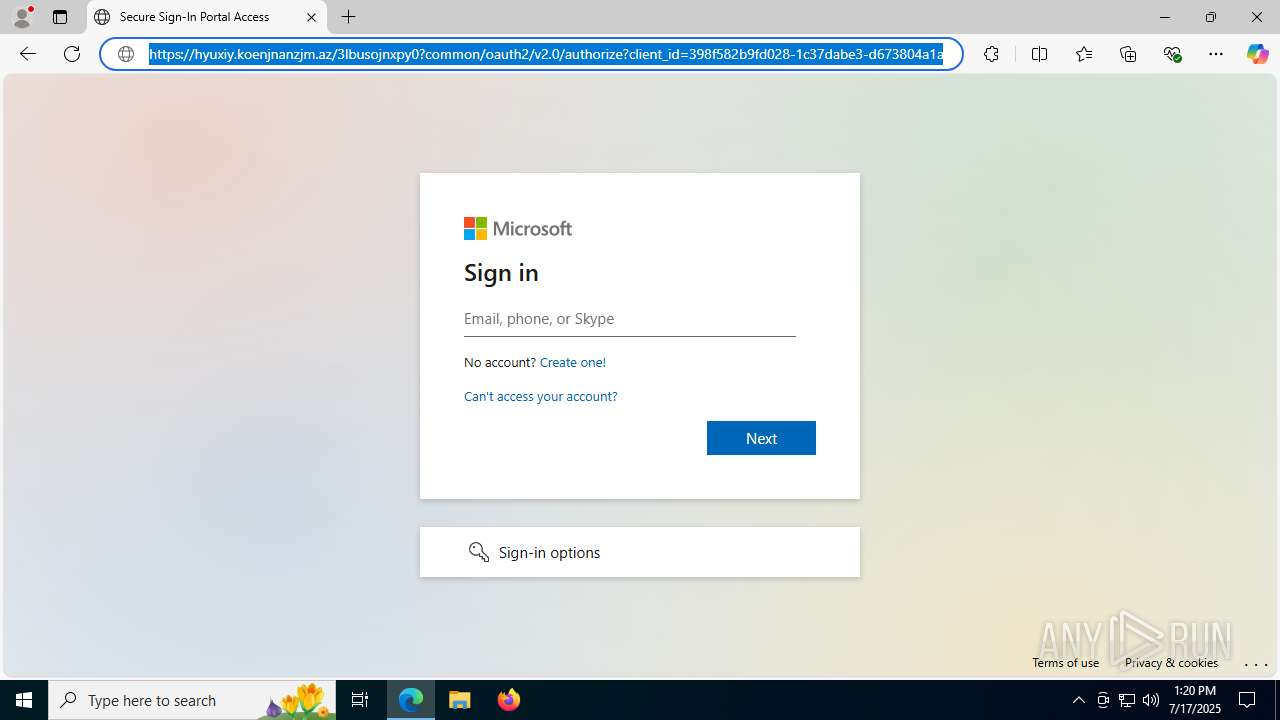Open Can't access your account link
Viewport: 1280px width, 720px height.
tap(541, 396)
